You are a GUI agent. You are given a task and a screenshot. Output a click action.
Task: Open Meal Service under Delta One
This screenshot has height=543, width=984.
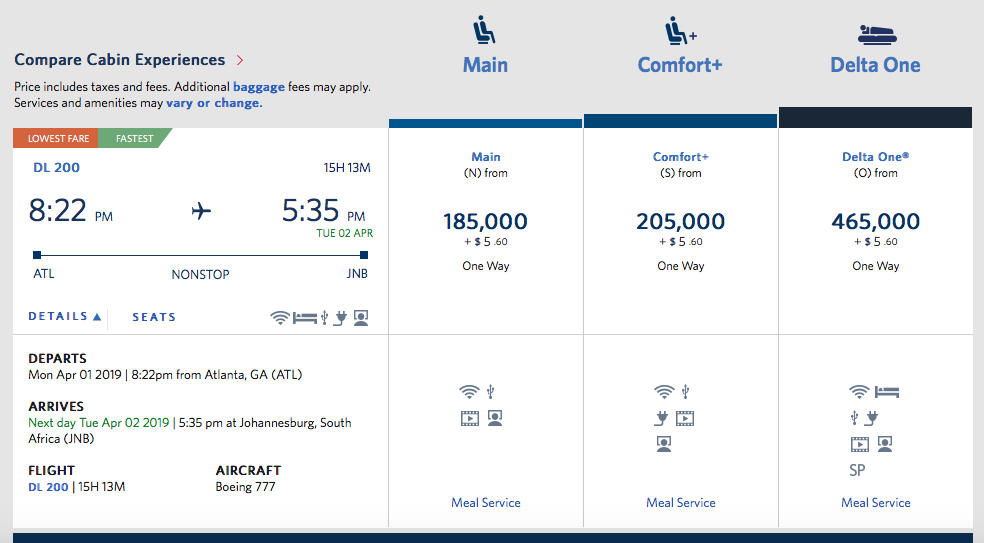875,503
